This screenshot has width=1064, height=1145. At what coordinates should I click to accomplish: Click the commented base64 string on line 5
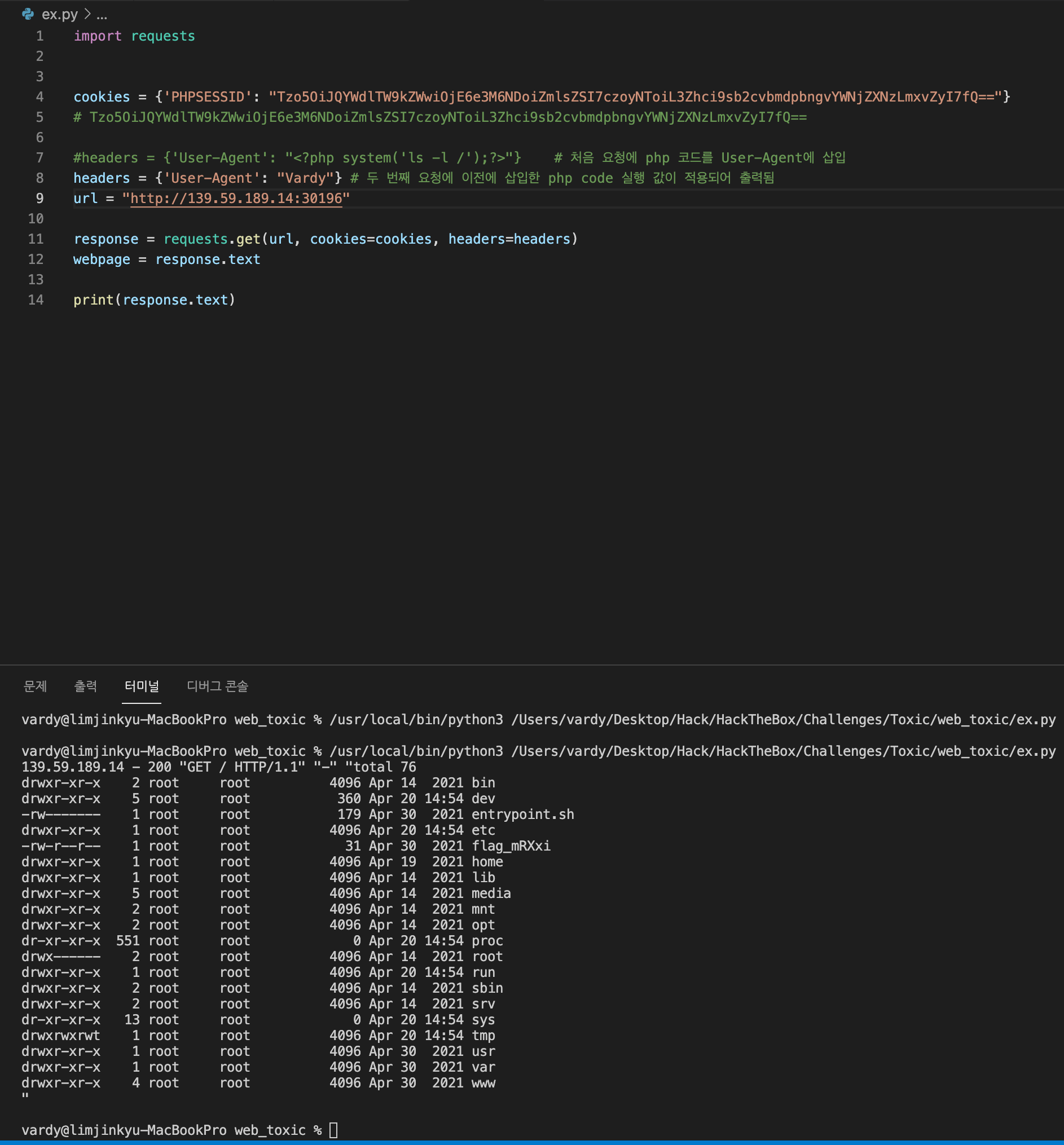pos(448,117)
